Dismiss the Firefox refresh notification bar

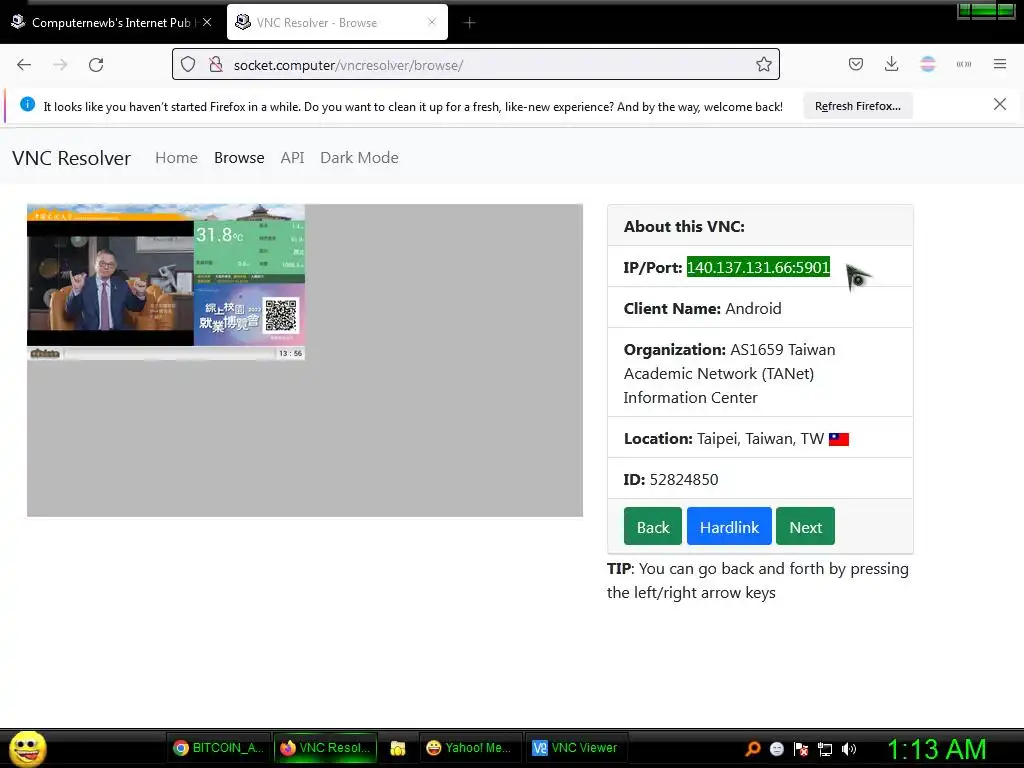[999, 104]
